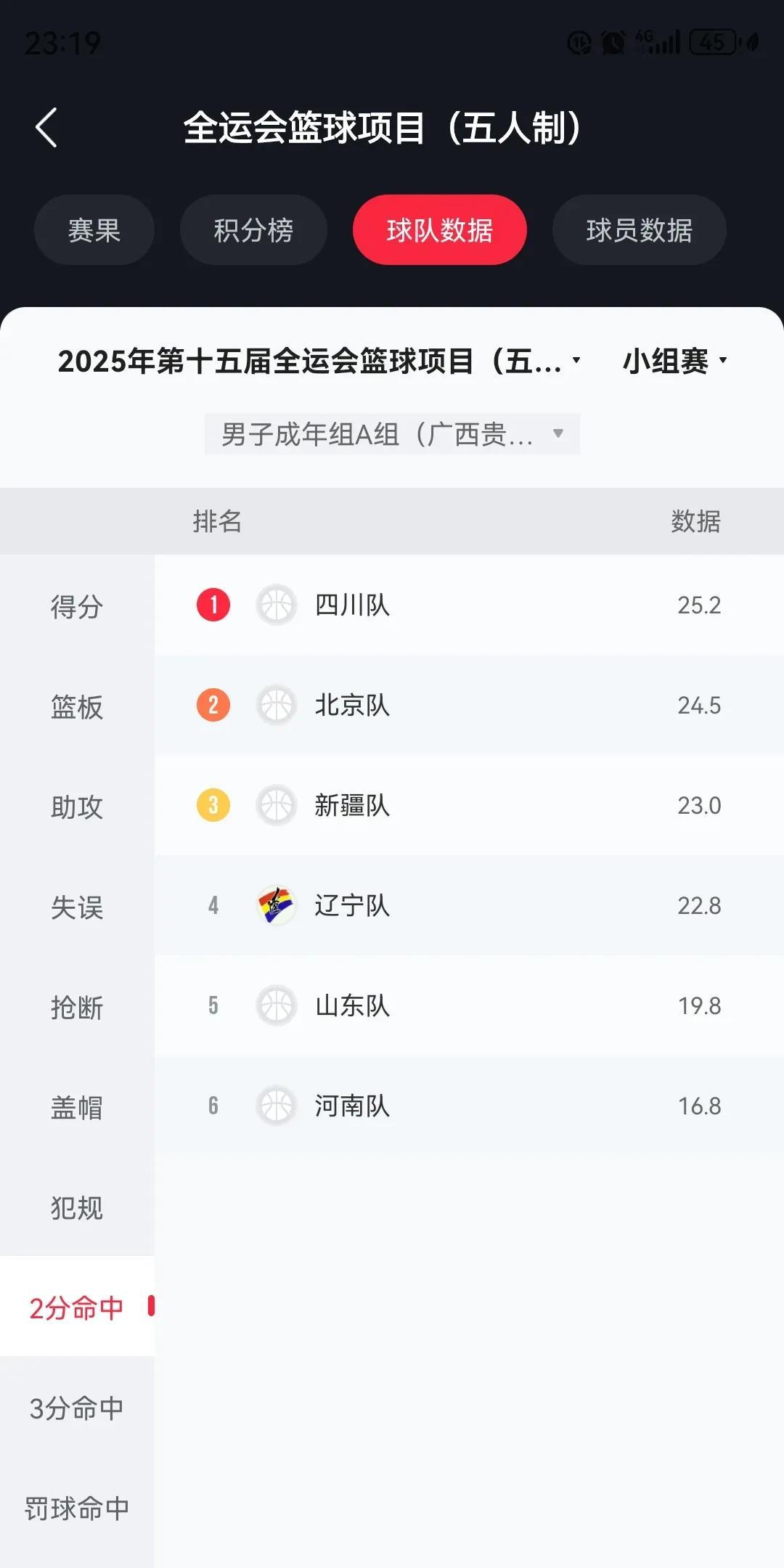The width and height of the screenshot is (784, 1568).
Task: Open the 四川队 team row
Action: (x=465, y=605)
